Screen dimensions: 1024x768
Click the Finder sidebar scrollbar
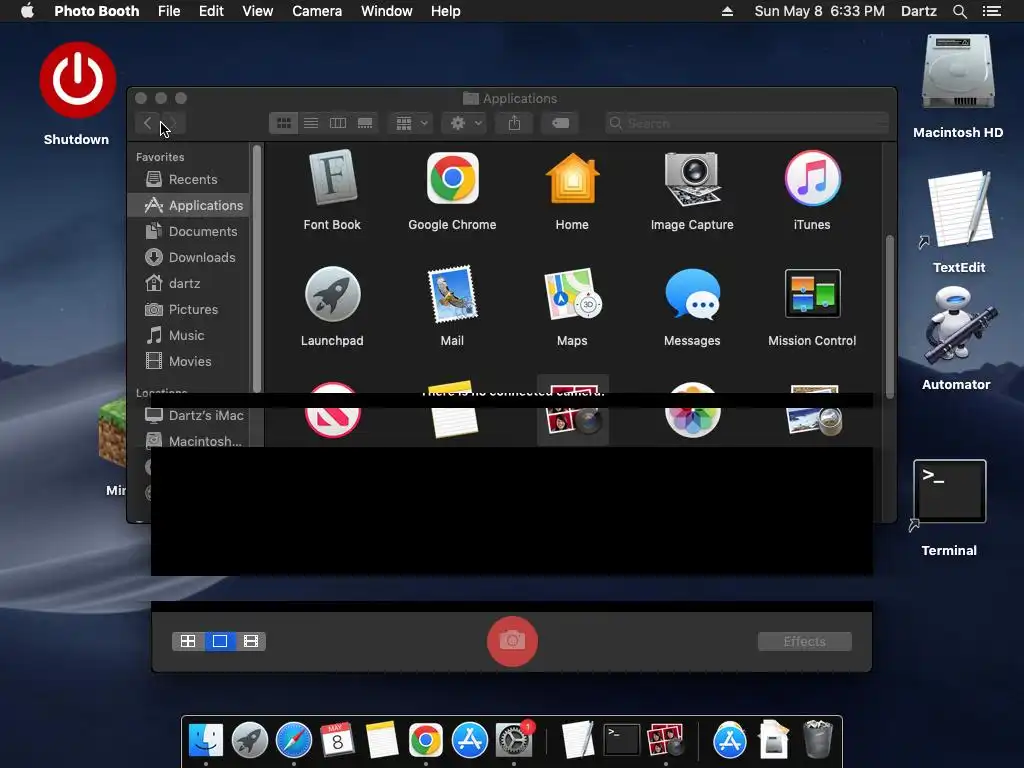tap(257, 269)
